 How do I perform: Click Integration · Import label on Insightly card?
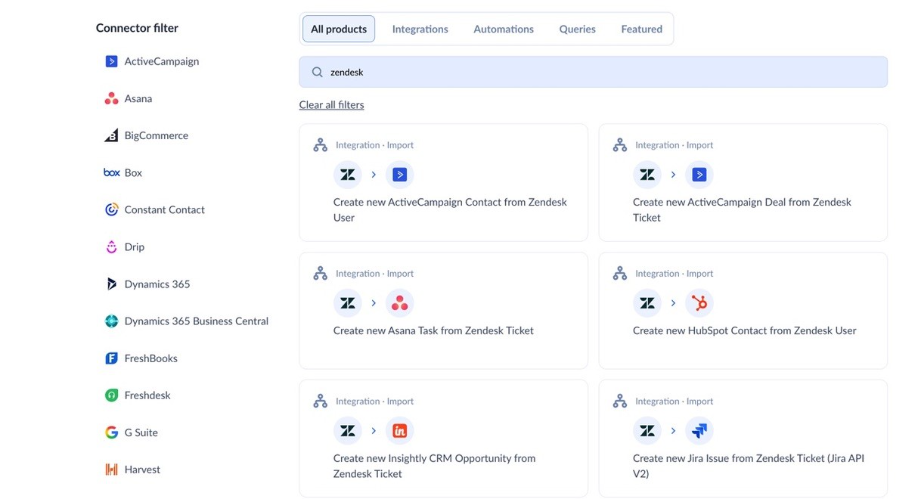click(374, 401)
